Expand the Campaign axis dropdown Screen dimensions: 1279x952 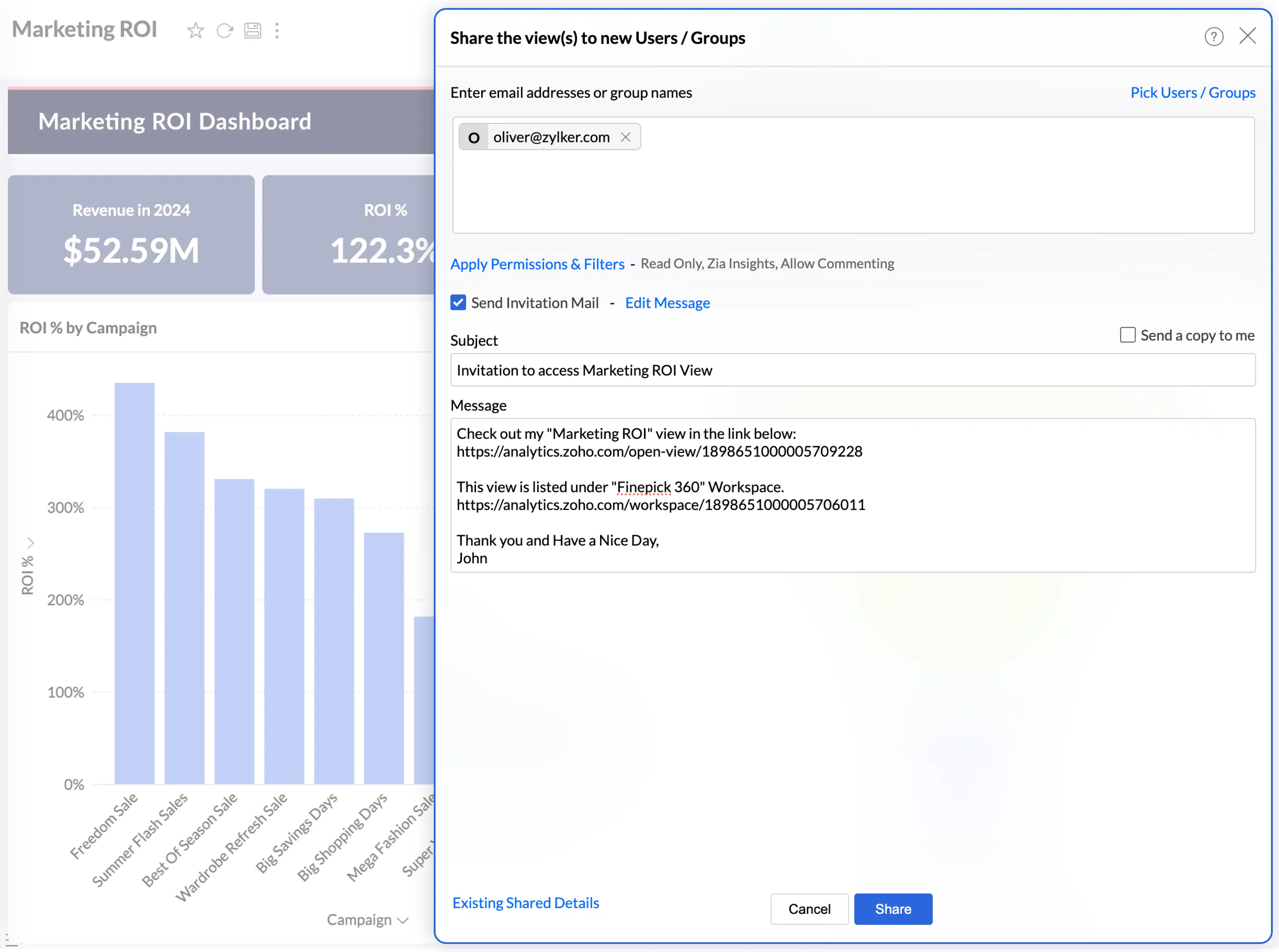[x=368, y=920]
